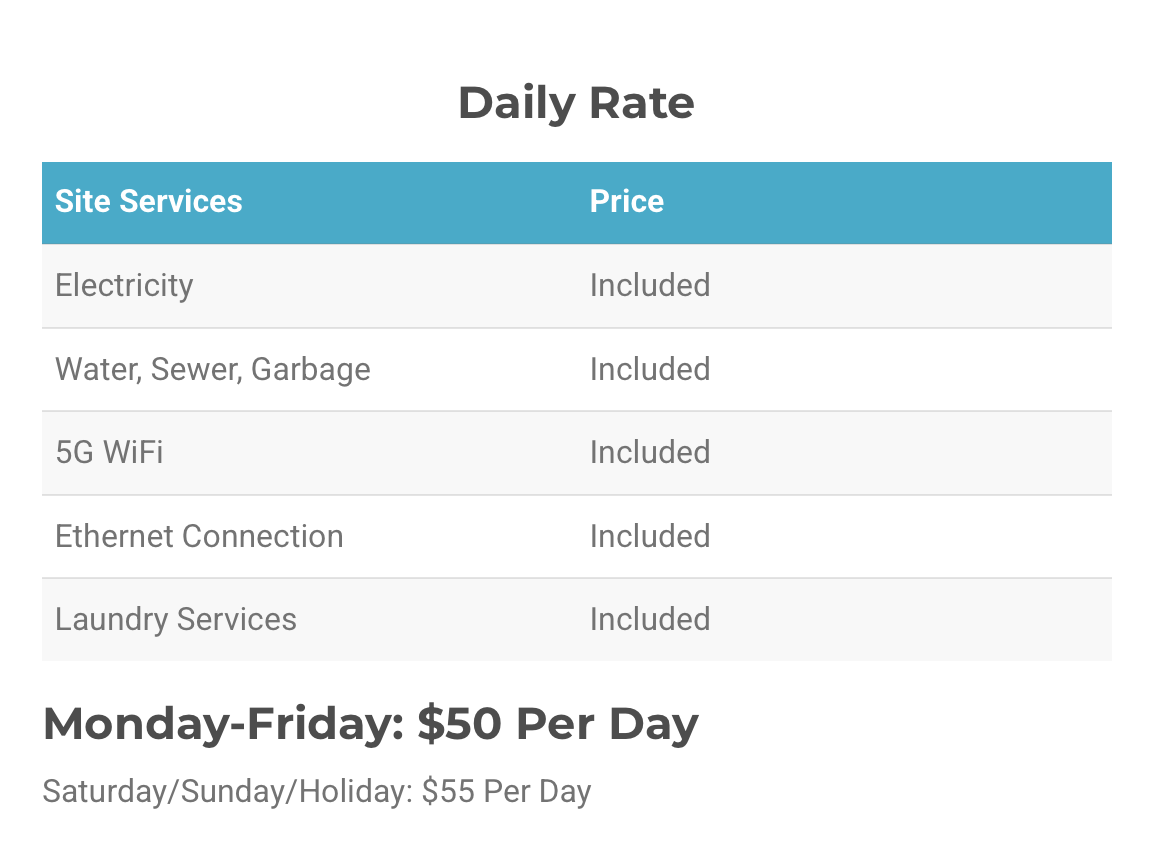The height and width of the screenshot is (848, 1152).
Task: Click Included price for 5G WiFi
Action: tap(650, 452)
